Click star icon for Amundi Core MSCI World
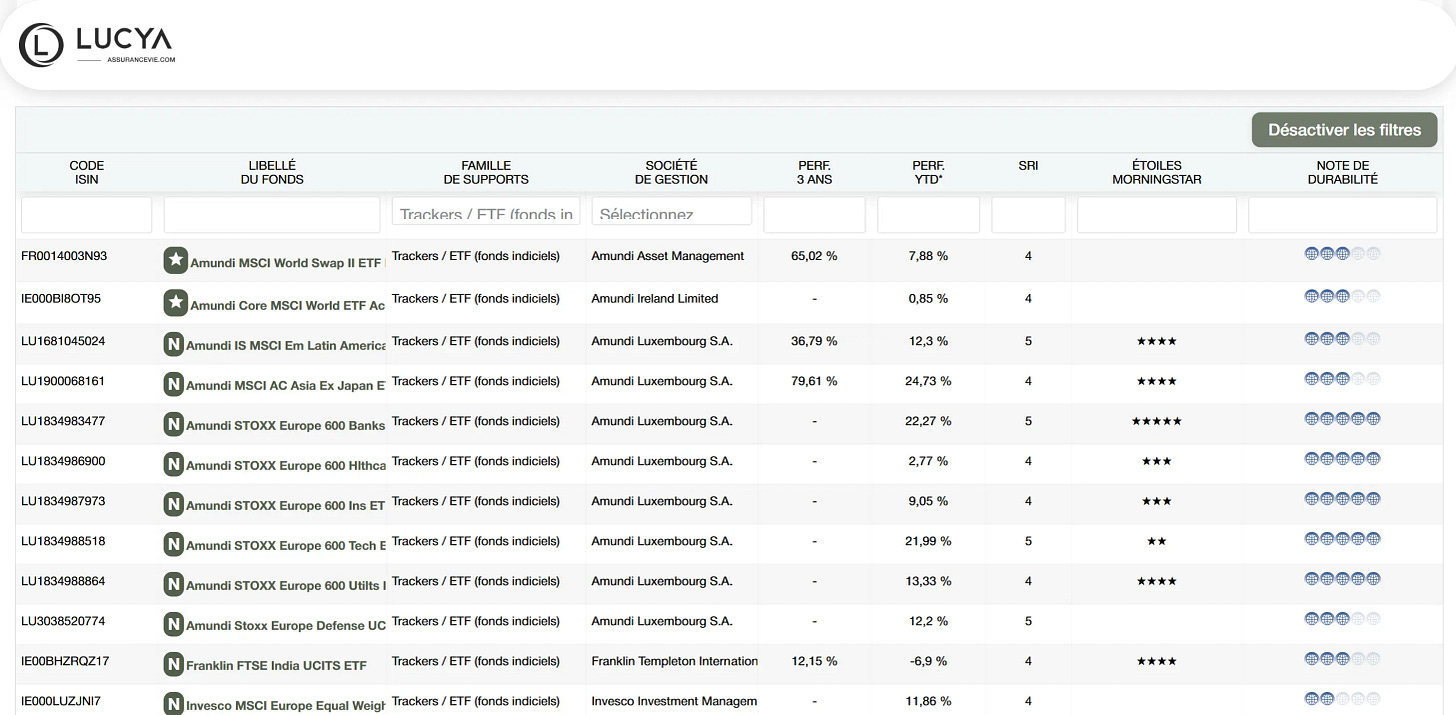 coord(175,302)
